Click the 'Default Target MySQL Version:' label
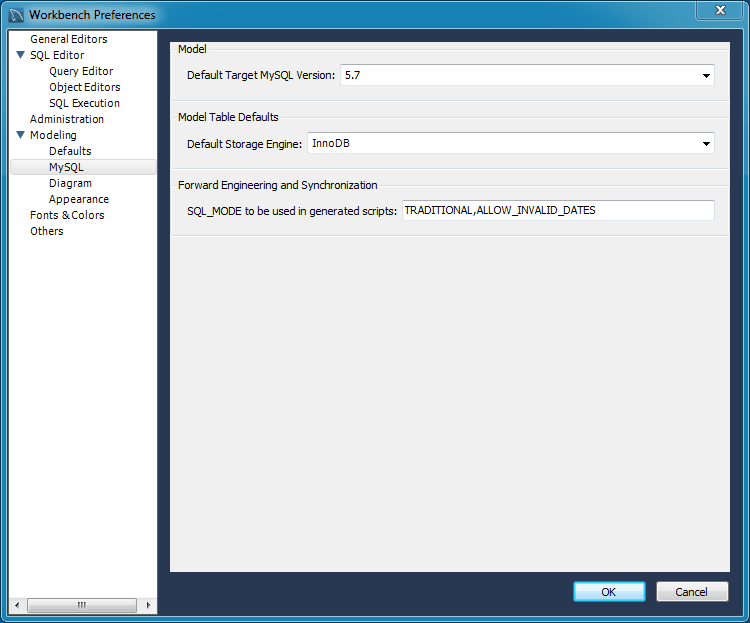The width and height of the screenshot is (750, 623). tap(261, 76)
